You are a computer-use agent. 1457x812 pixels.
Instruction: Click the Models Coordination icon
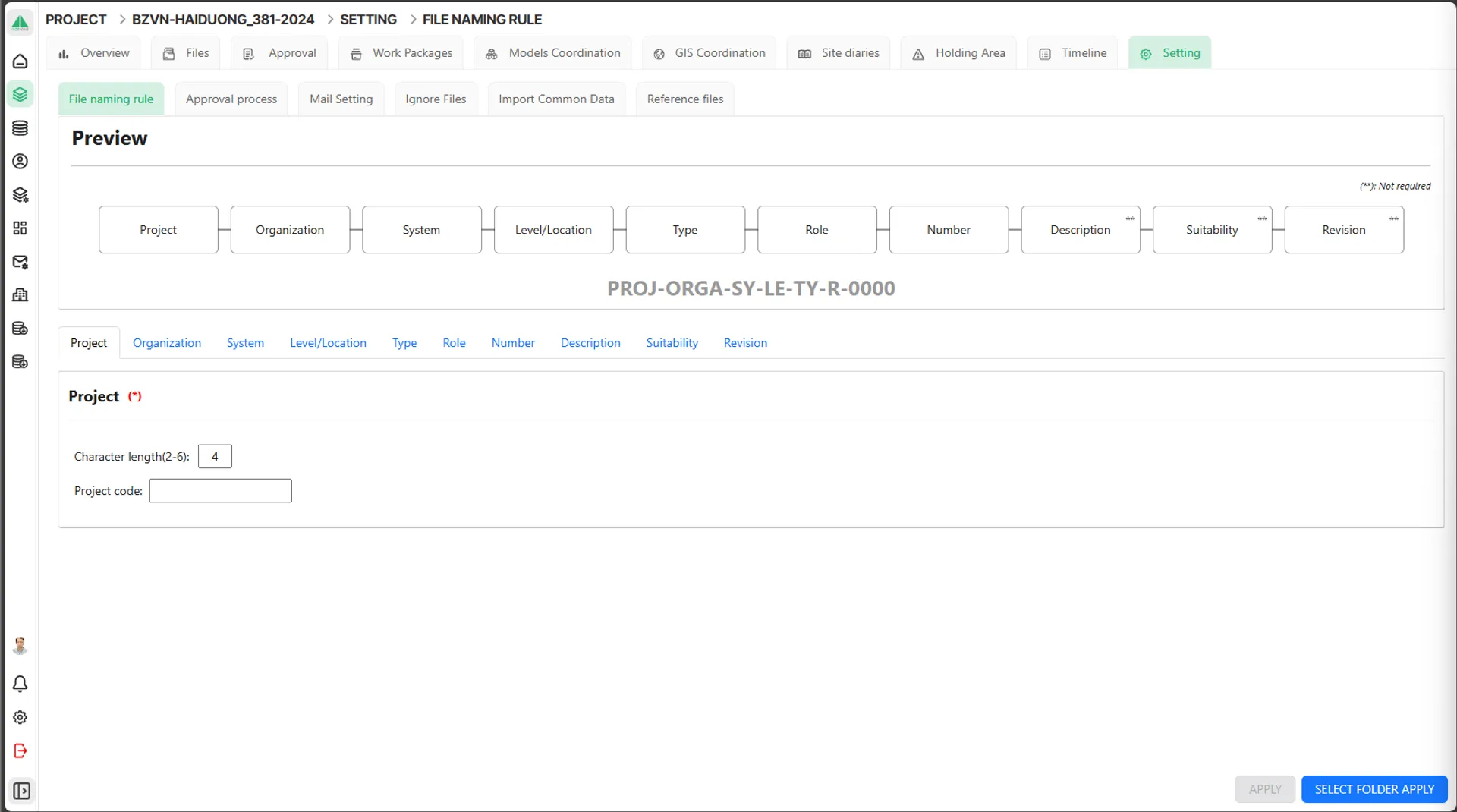[492, 54]
